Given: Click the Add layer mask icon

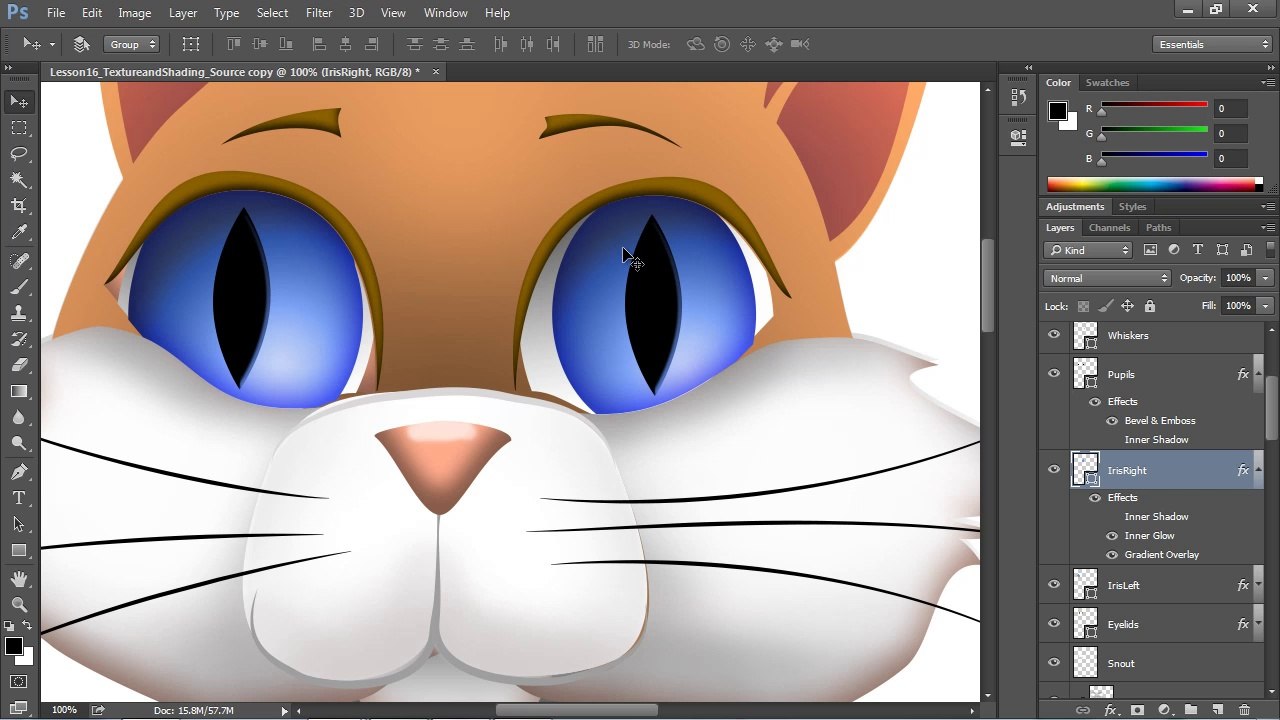Looking at the screenshot, I should (x=1137, y=710).
